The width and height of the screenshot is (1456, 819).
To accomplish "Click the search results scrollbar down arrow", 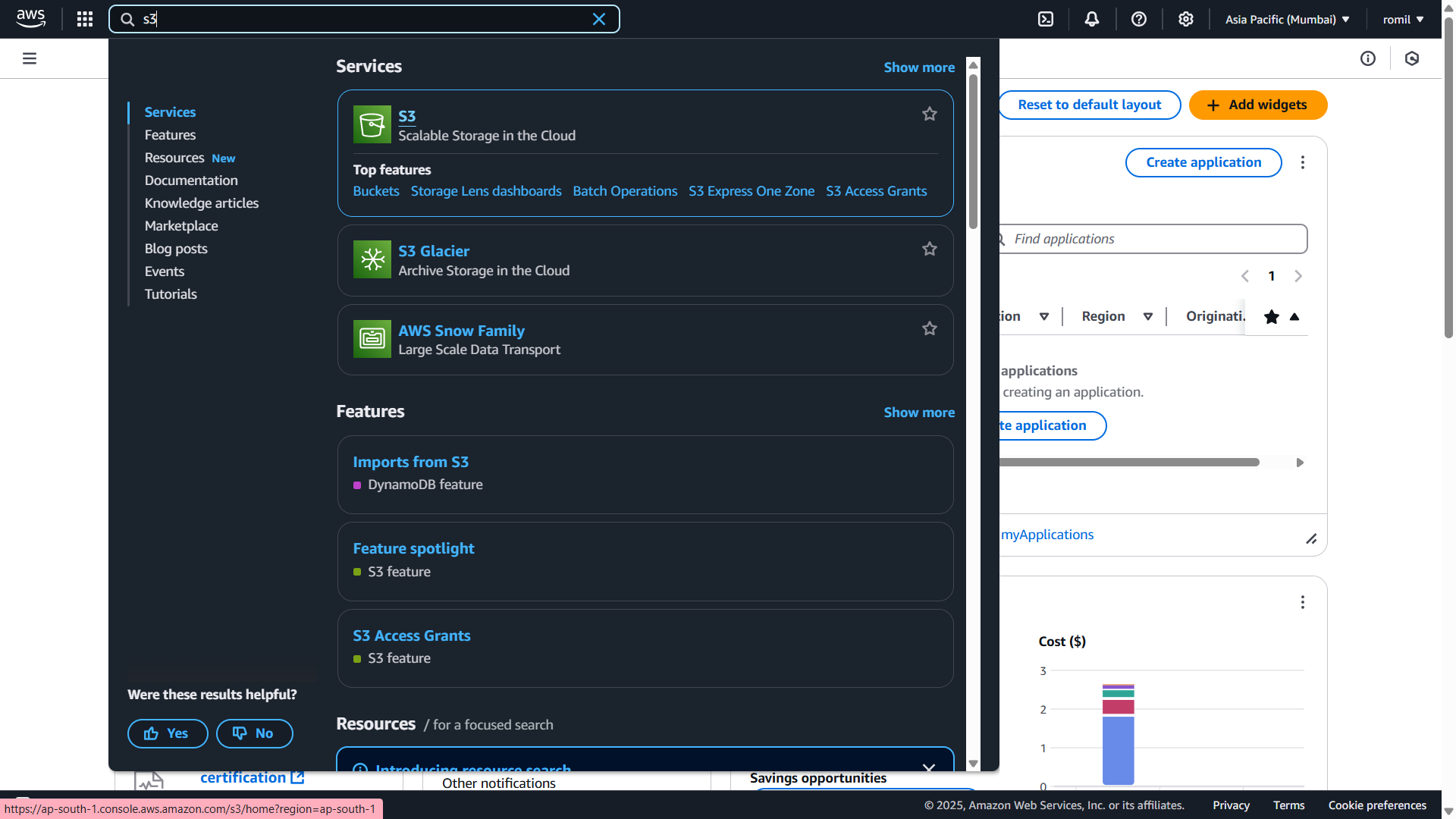I will click(x=974, y=764).
